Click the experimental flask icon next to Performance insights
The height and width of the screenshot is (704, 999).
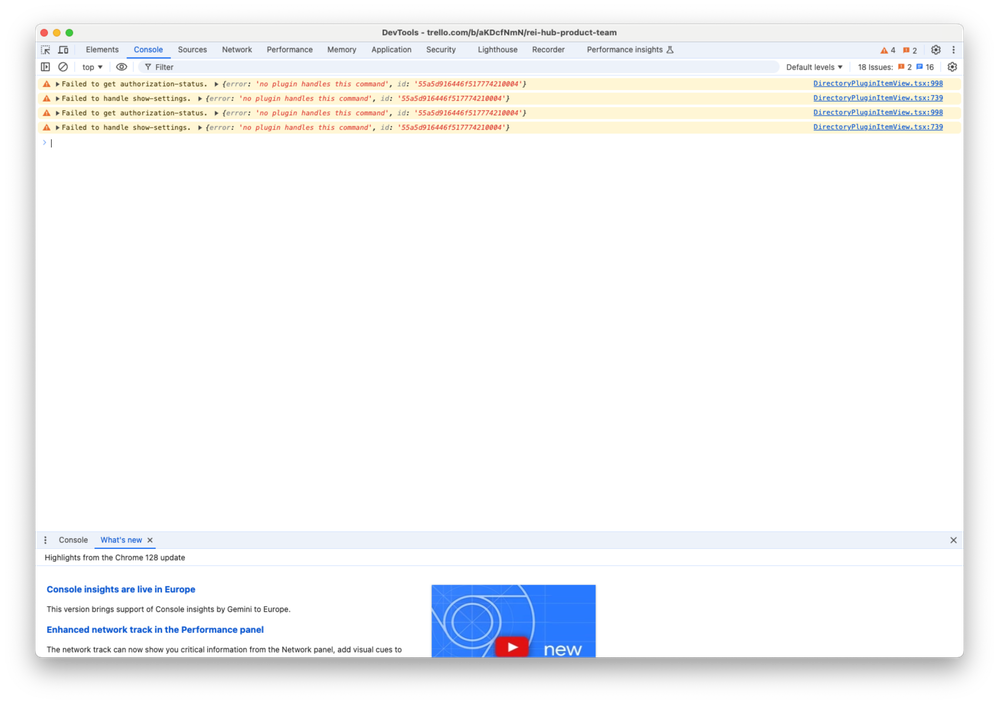(x=670, y=50)
